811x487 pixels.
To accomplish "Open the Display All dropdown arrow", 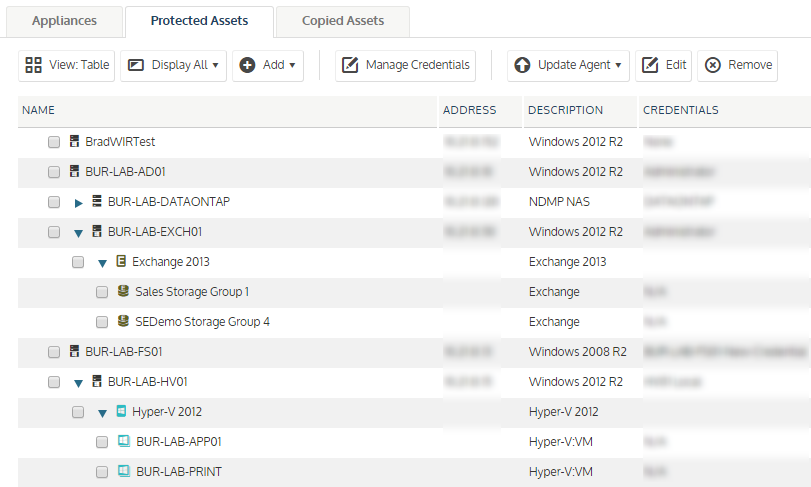I will [216, 66].
